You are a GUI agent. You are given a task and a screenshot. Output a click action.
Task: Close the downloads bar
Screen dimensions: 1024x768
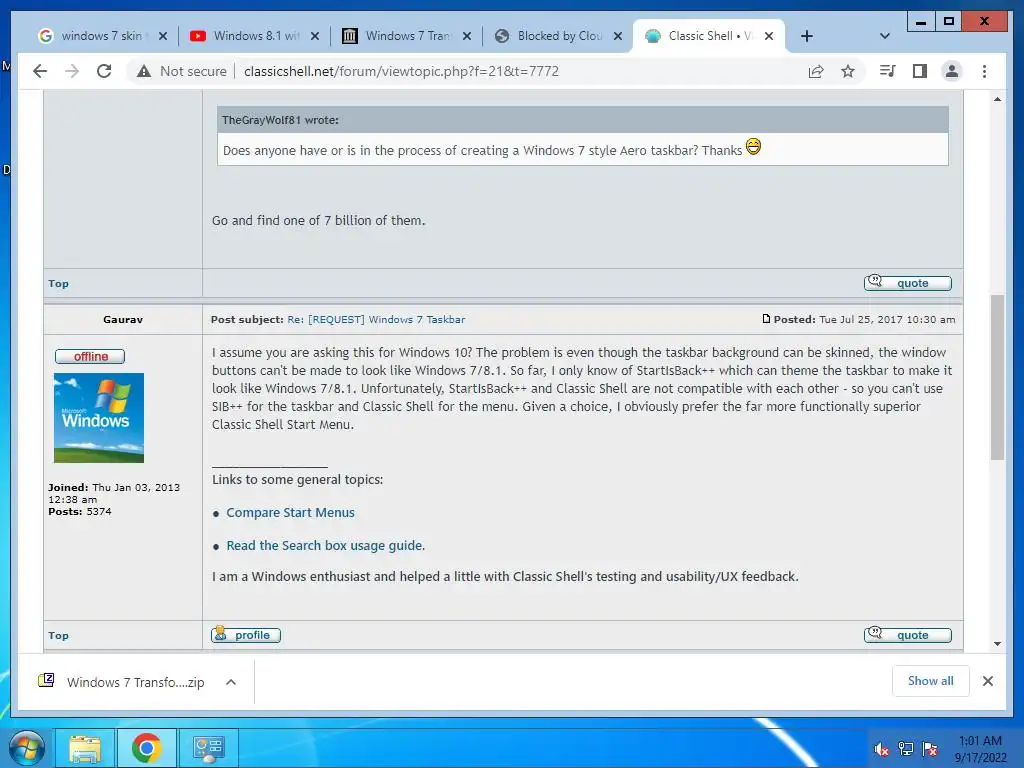point(987,681)
